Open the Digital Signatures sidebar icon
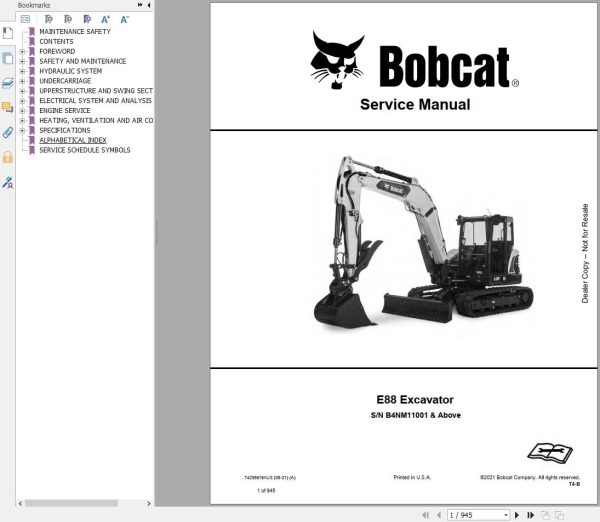 tap(8, 183)
